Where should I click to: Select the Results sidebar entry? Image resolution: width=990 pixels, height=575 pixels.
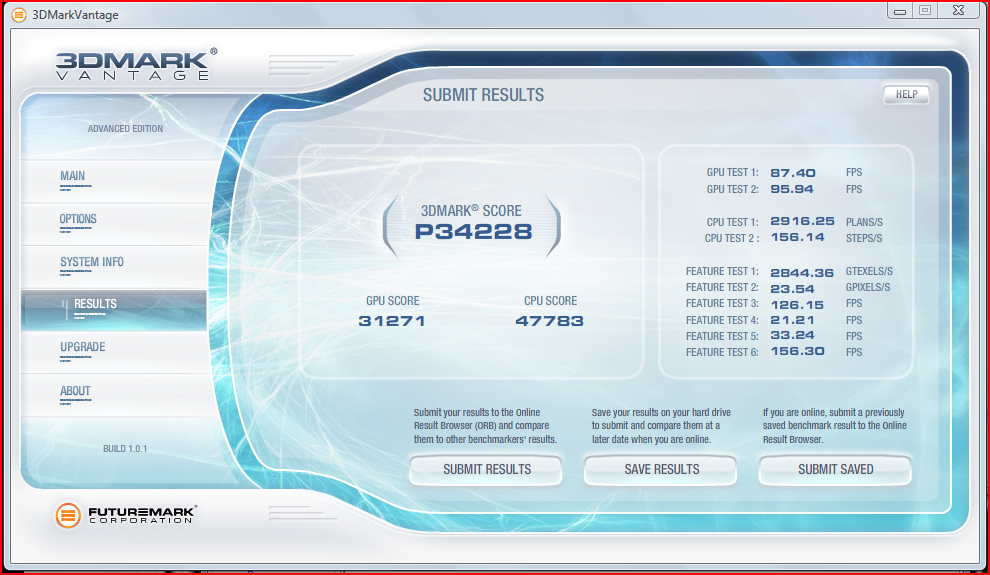point(114,310)
